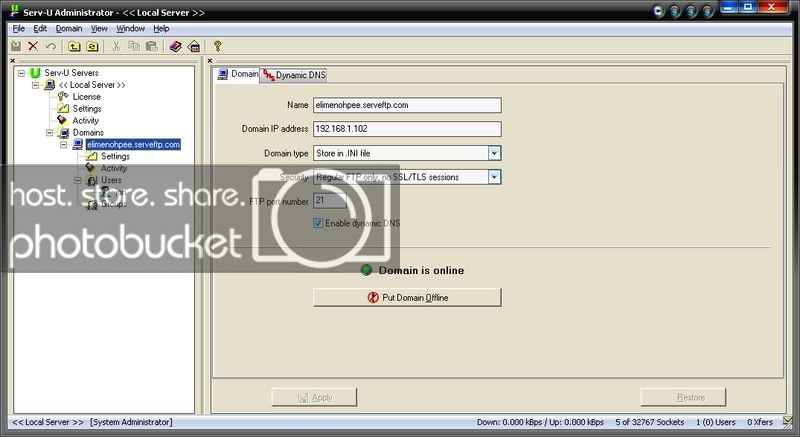Screen dimensions: 800x437
Task: Click the Down/Up kBps status text
Action: pyautogui.click(x=540, y=422)
